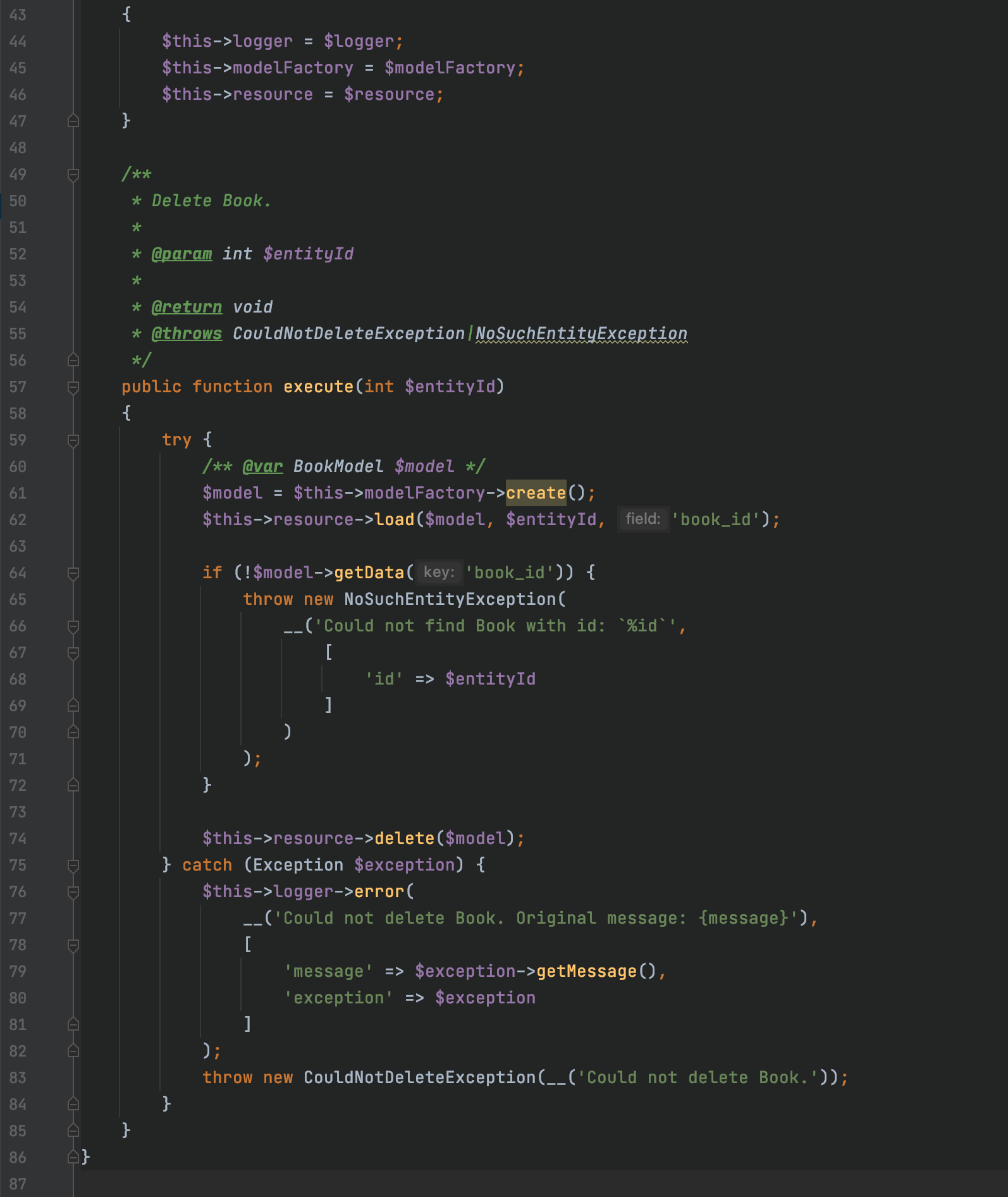
Task: Click the load method call on line 62
Action: [x=395, y=519]
